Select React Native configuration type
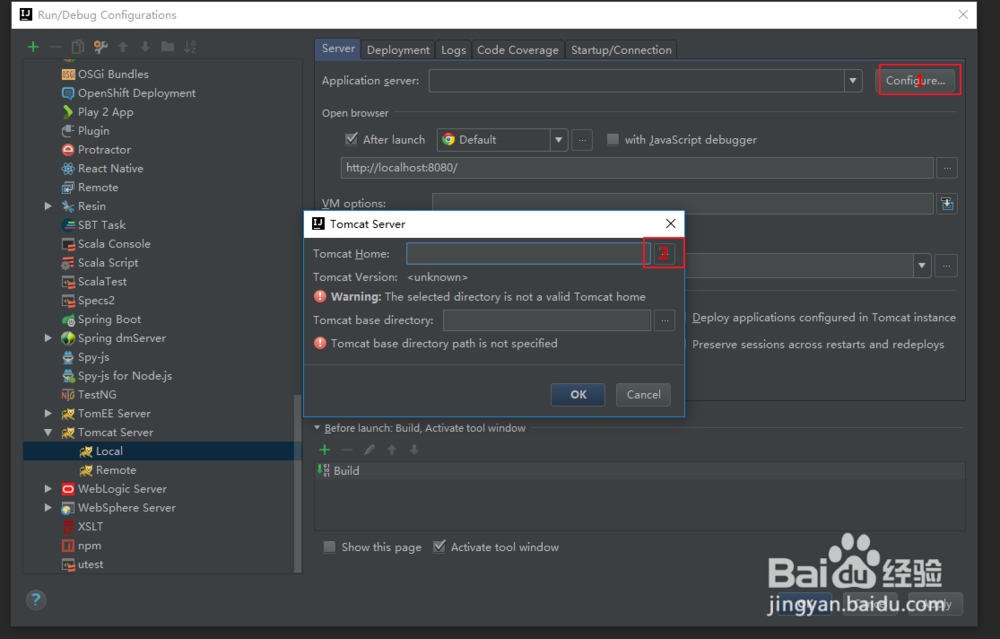The height and width of the screenshot is (639, 1000). click(102, 168)
